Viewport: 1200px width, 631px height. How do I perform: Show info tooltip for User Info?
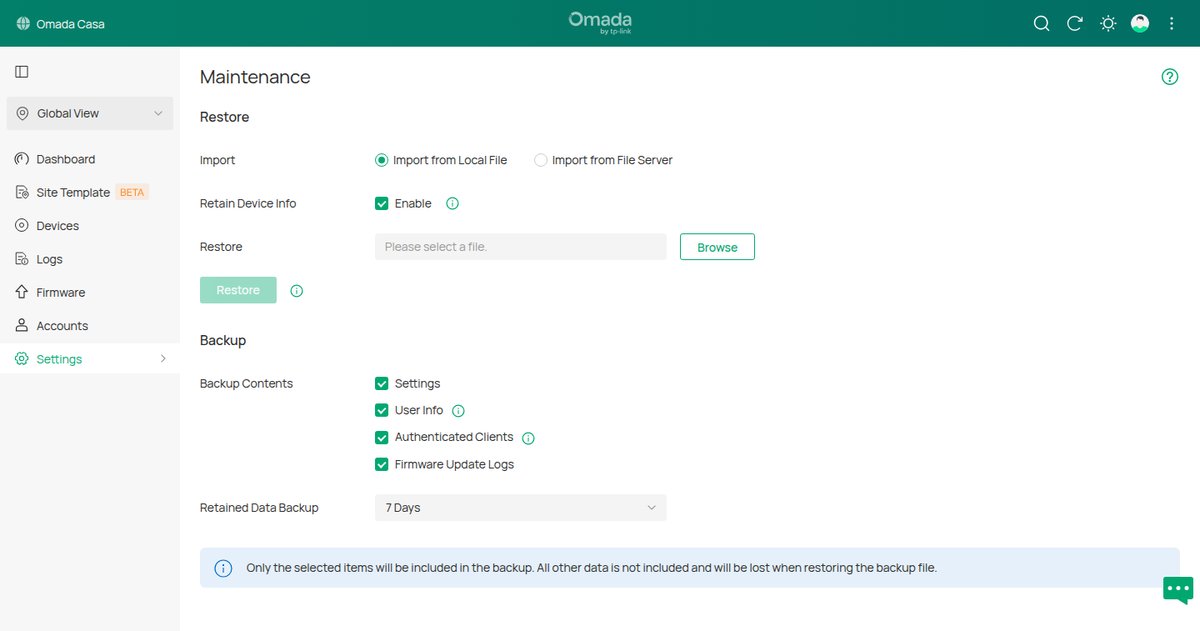tap(459, 411)
